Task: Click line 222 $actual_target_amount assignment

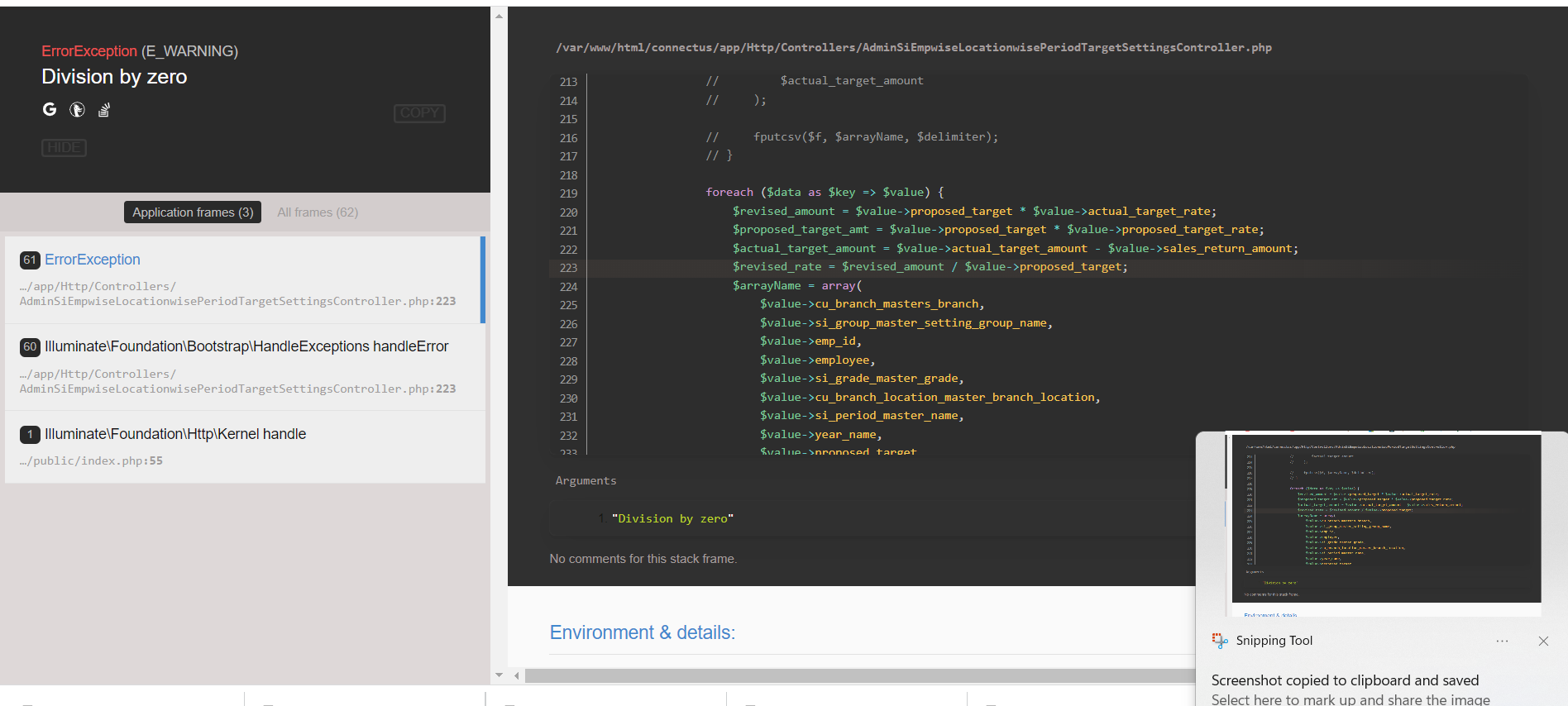Action: point(1016,249)
